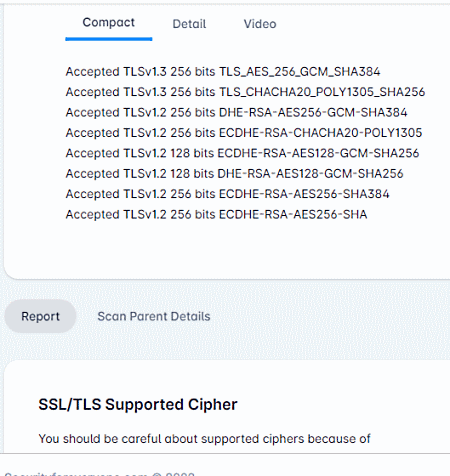This screenshot has width=450, height=476.
Task: Click the Report pill tab
Action: click(40, 316)
